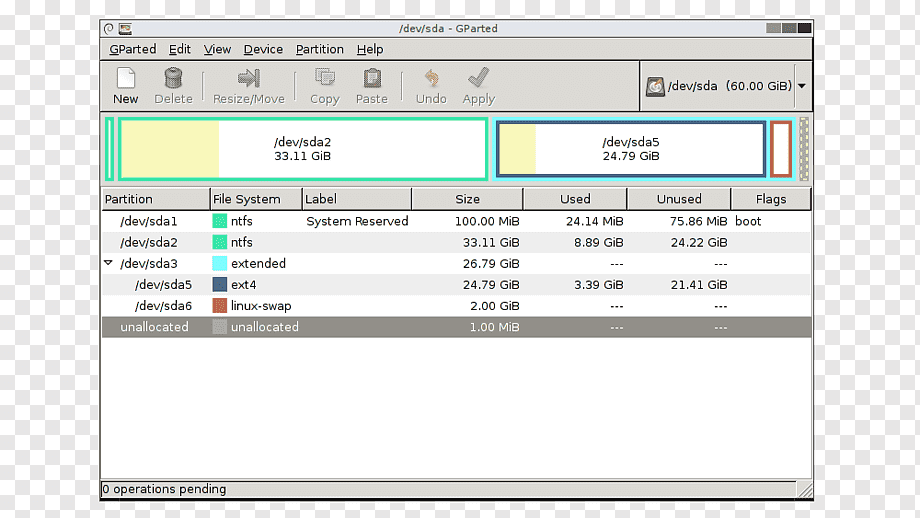Click the 33.11 GiB size cell
920x518 pixels.
(491, 242)
